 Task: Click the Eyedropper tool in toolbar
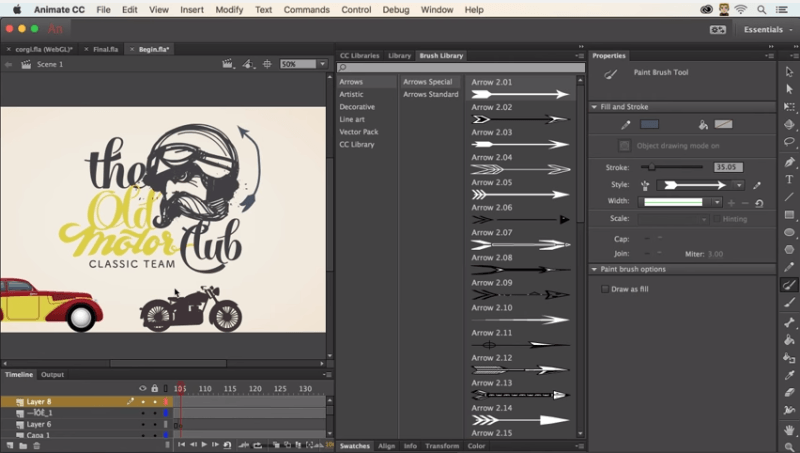(790, 375)
